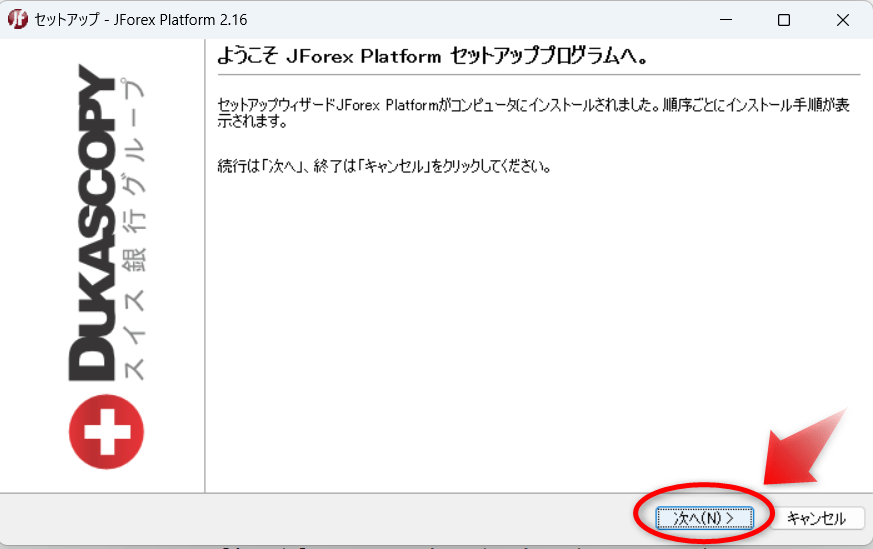Click the Dukascopy red Swiss cross logo
Screen dimensions: 873x549
(106, 432)
